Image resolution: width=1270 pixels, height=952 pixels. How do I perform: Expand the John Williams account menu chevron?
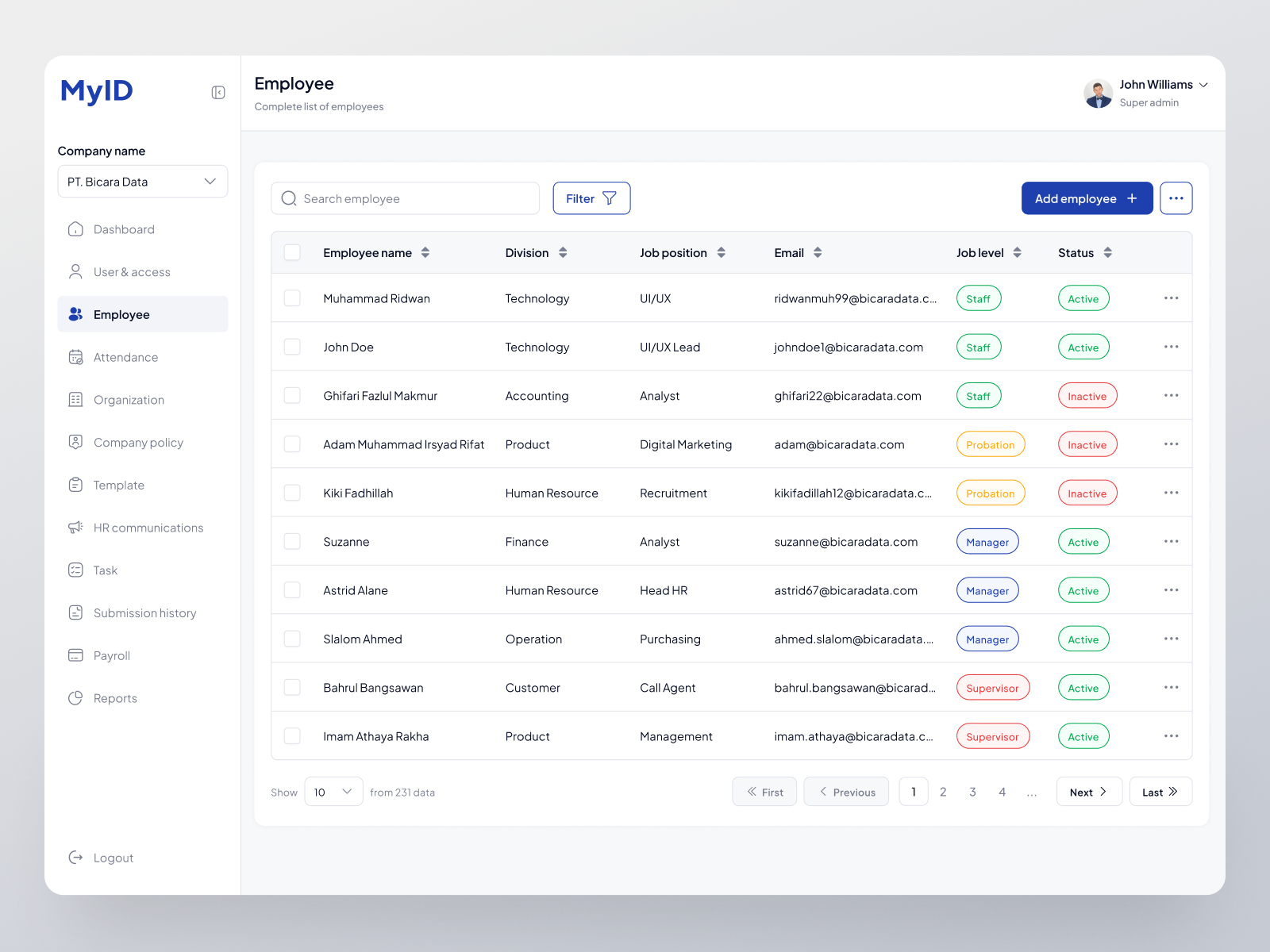[x=1203, y=85]
